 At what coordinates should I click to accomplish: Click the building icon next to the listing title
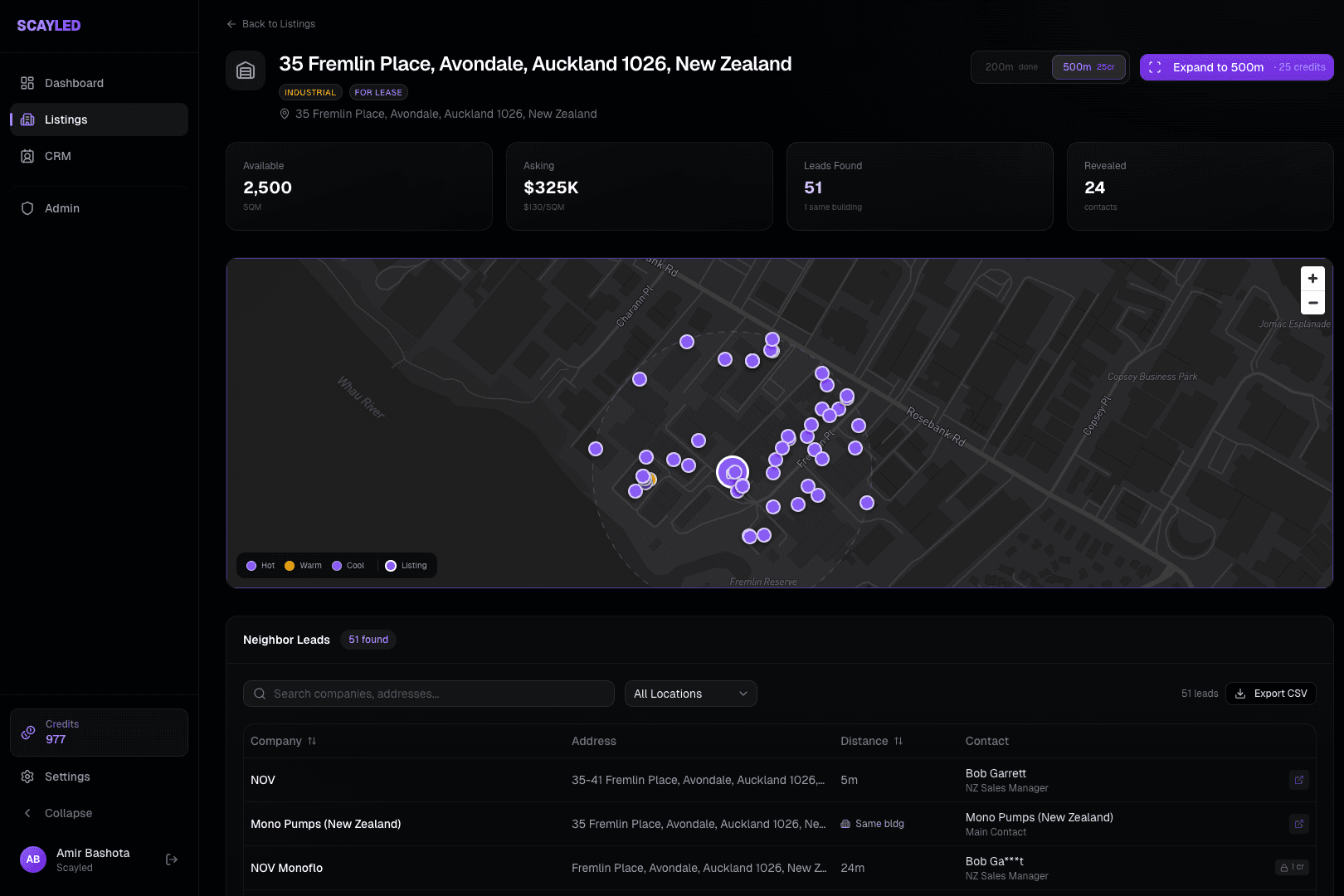(245, 71)
